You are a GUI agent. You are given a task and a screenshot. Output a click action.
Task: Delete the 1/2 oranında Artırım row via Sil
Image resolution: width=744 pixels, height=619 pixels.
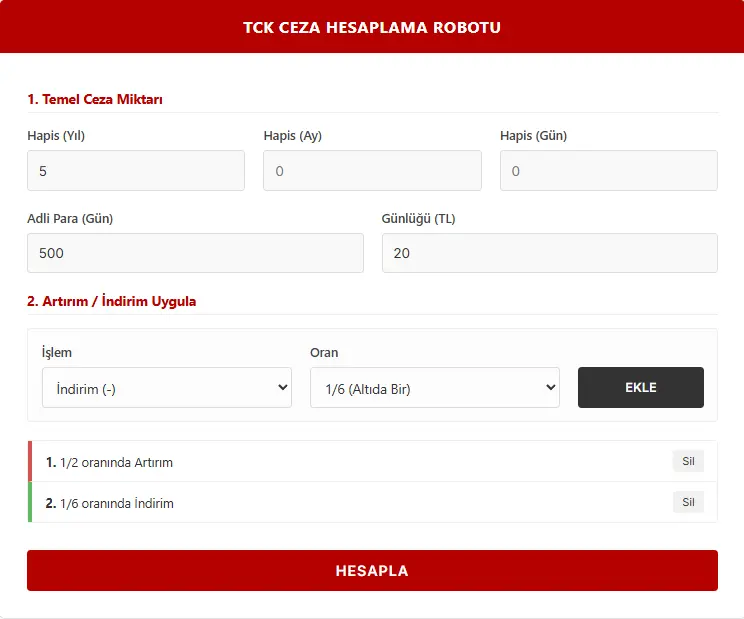688,461
